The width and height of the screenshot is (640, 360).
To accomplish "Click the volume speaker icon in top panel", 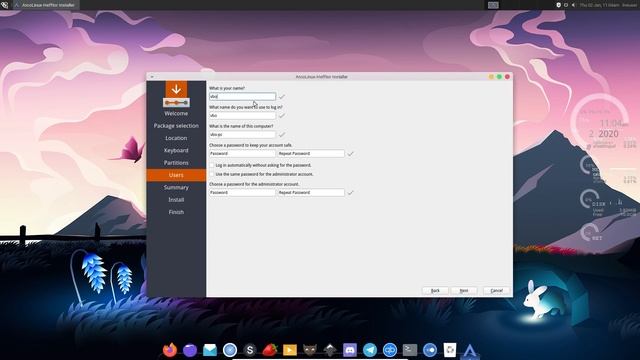I will click(573, 5).
